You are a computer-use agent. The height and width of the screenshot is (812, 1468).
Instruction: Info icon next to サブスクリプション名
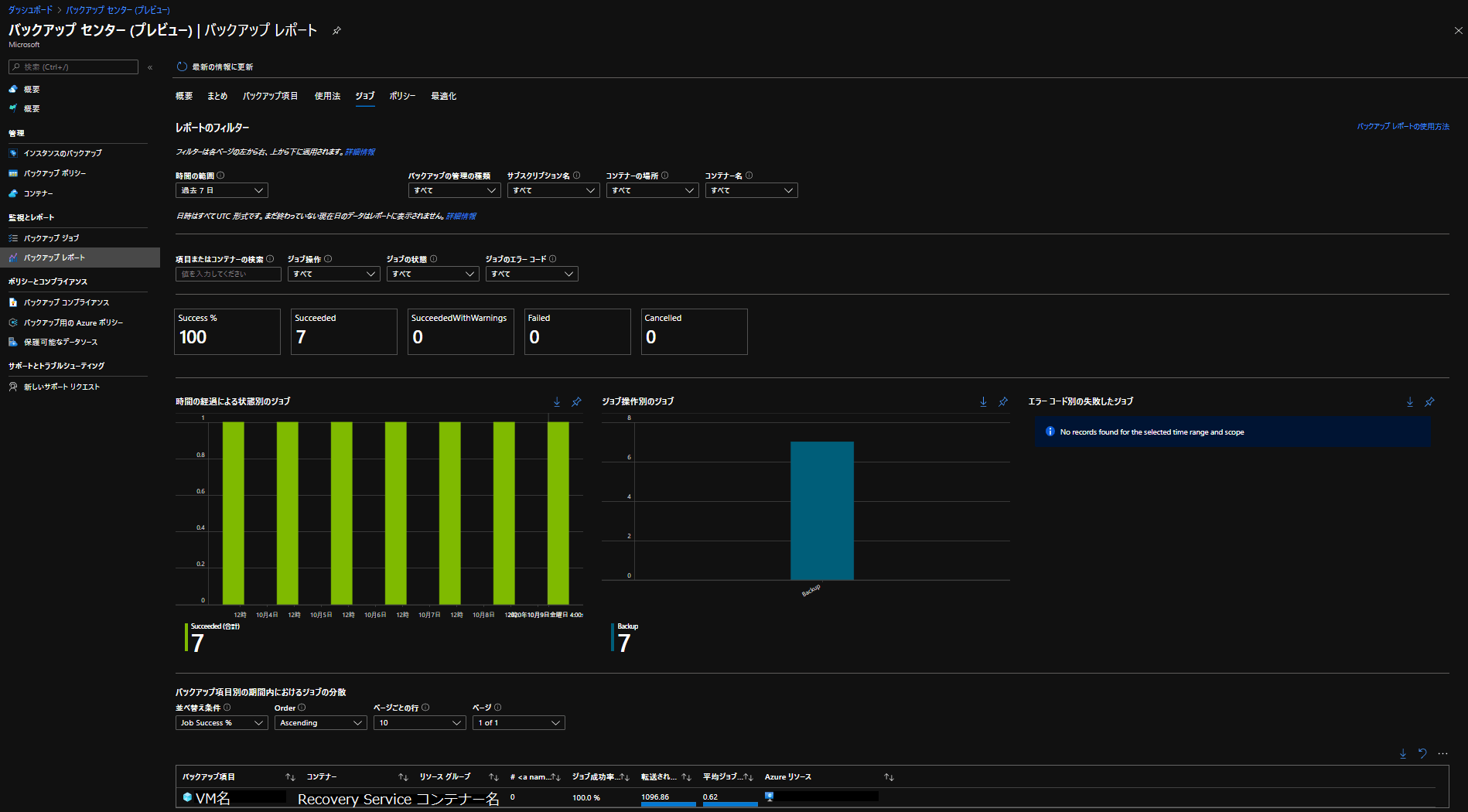pos(576,176)
